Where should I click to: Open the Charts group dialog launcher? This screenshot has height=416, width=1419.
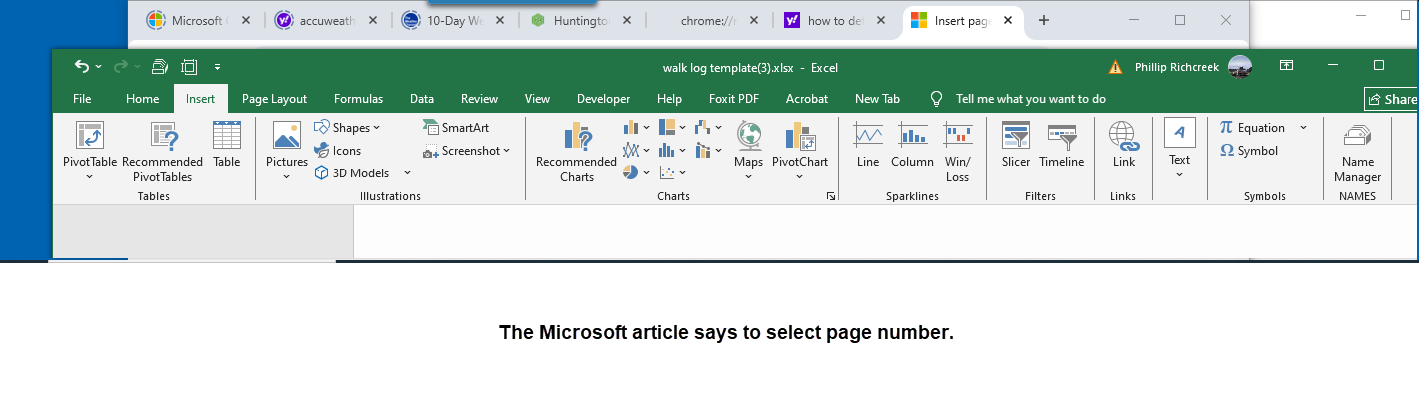(x=831, y=197)
